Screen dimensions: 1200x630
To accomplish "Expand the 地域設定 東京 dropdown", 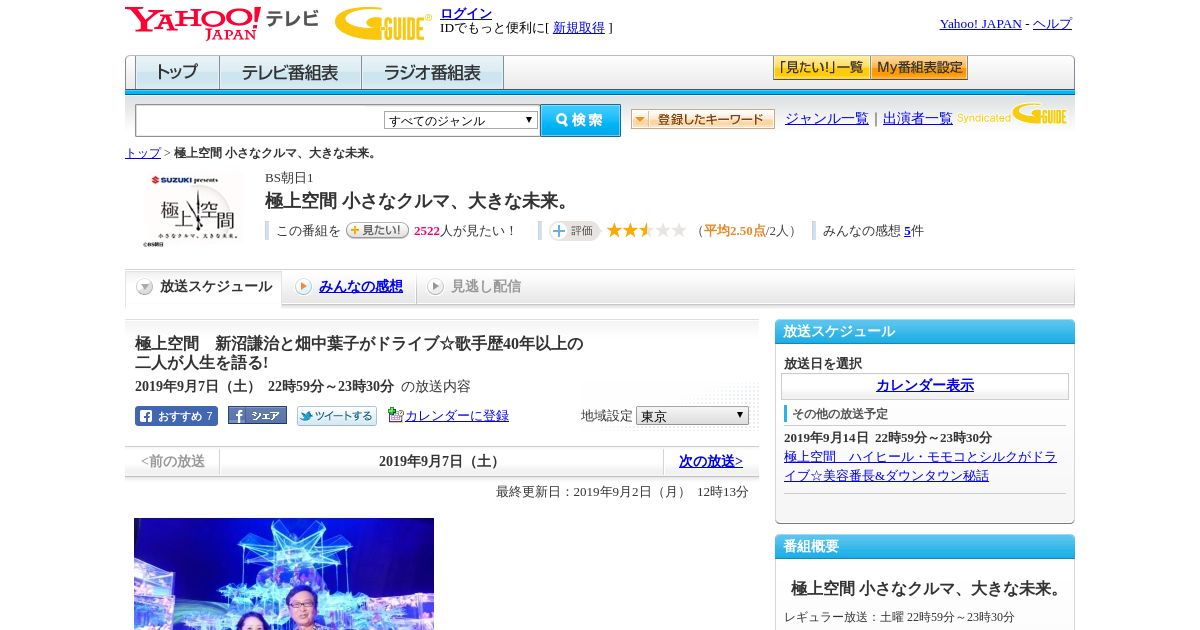I will pyautogui.click(x=692, y=415).
